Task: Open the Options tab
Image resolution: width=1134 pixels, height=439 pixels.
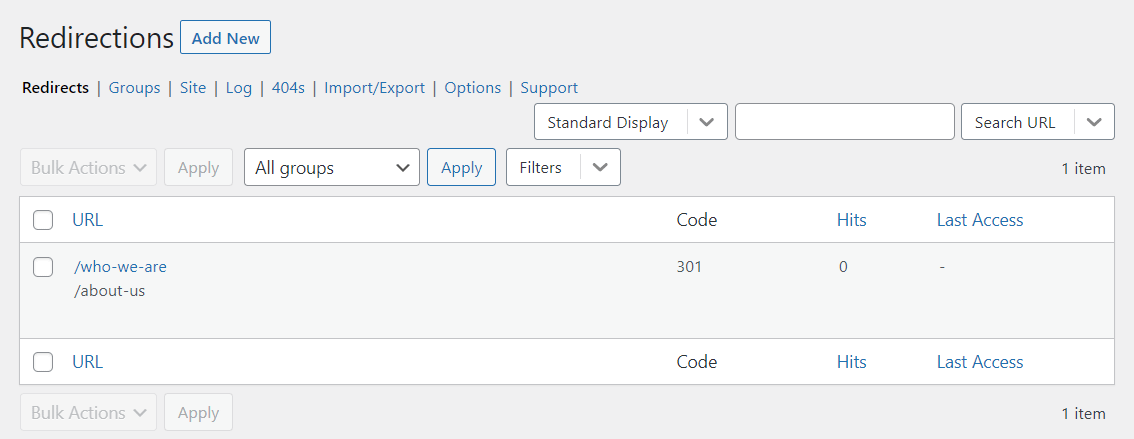Action: pyautogui.click(x=472, y=88)
